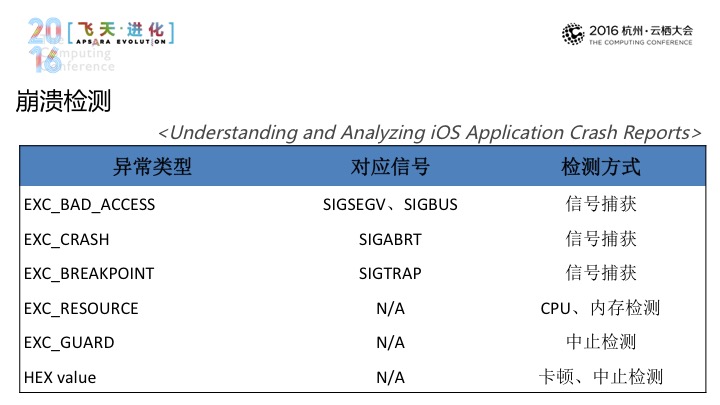720x405 pixels.
Task: Click the 检测方式 column header
Action: point(601,166)
